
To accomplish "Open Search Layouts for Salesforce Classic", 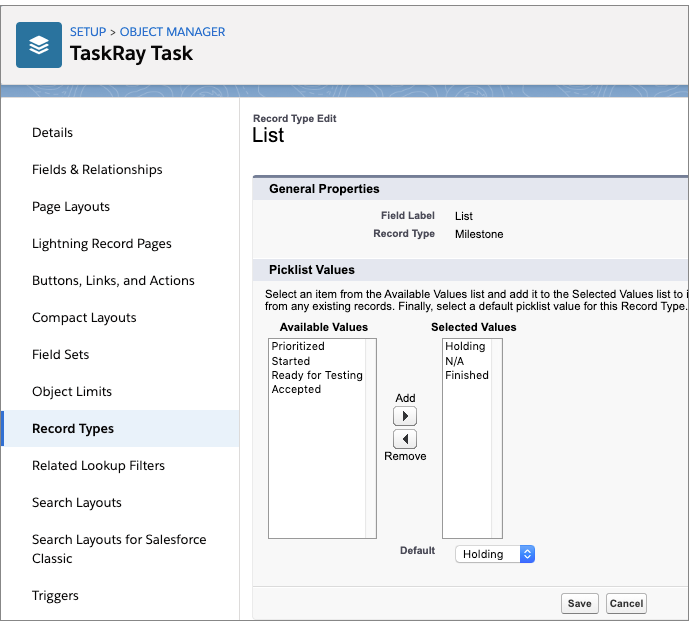I will (x=119, y=549).
